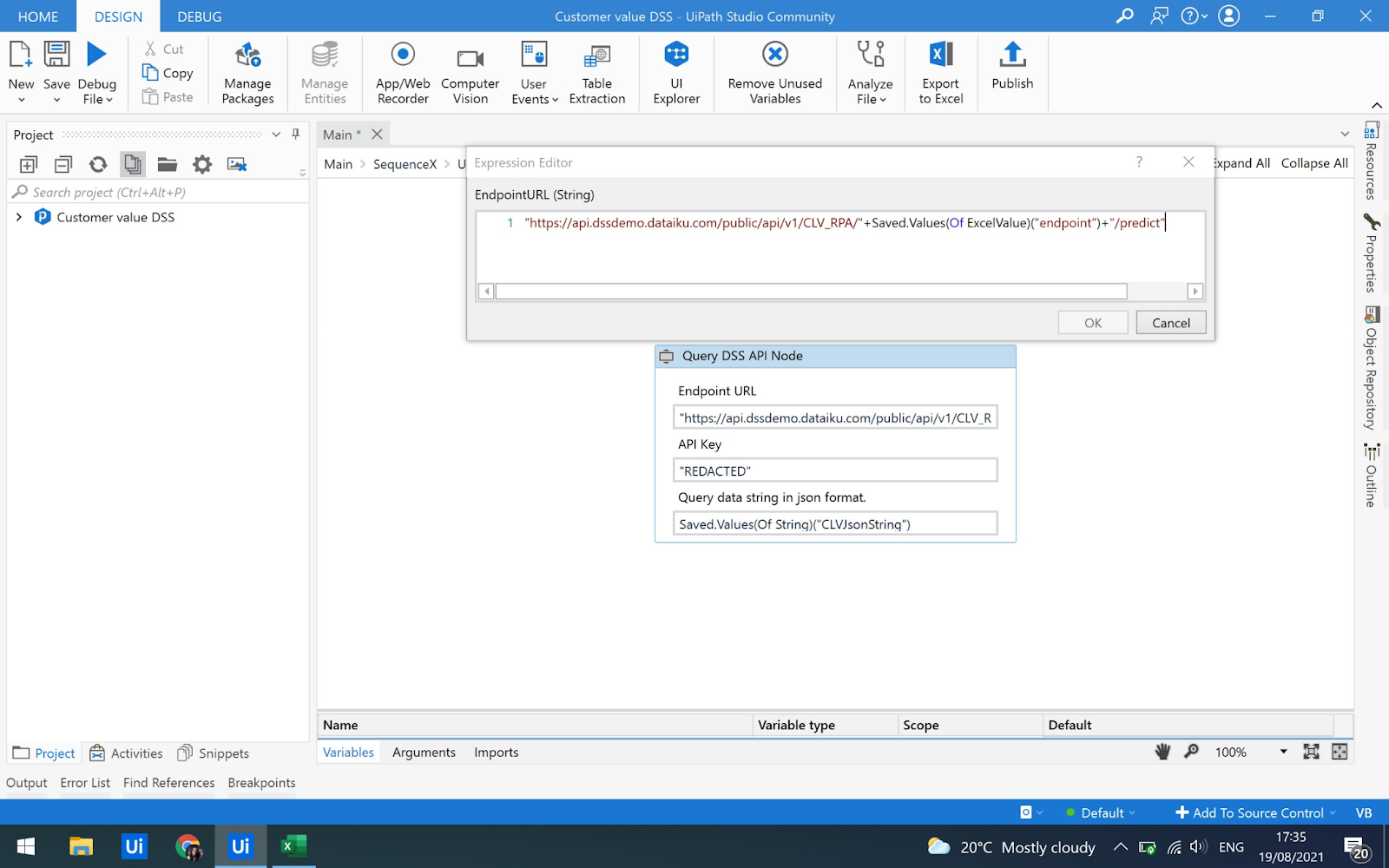The width and height of the screenshot is (1389, 868).
Task: Open the zoom percentage dropdown
Action: (1283, 752)
